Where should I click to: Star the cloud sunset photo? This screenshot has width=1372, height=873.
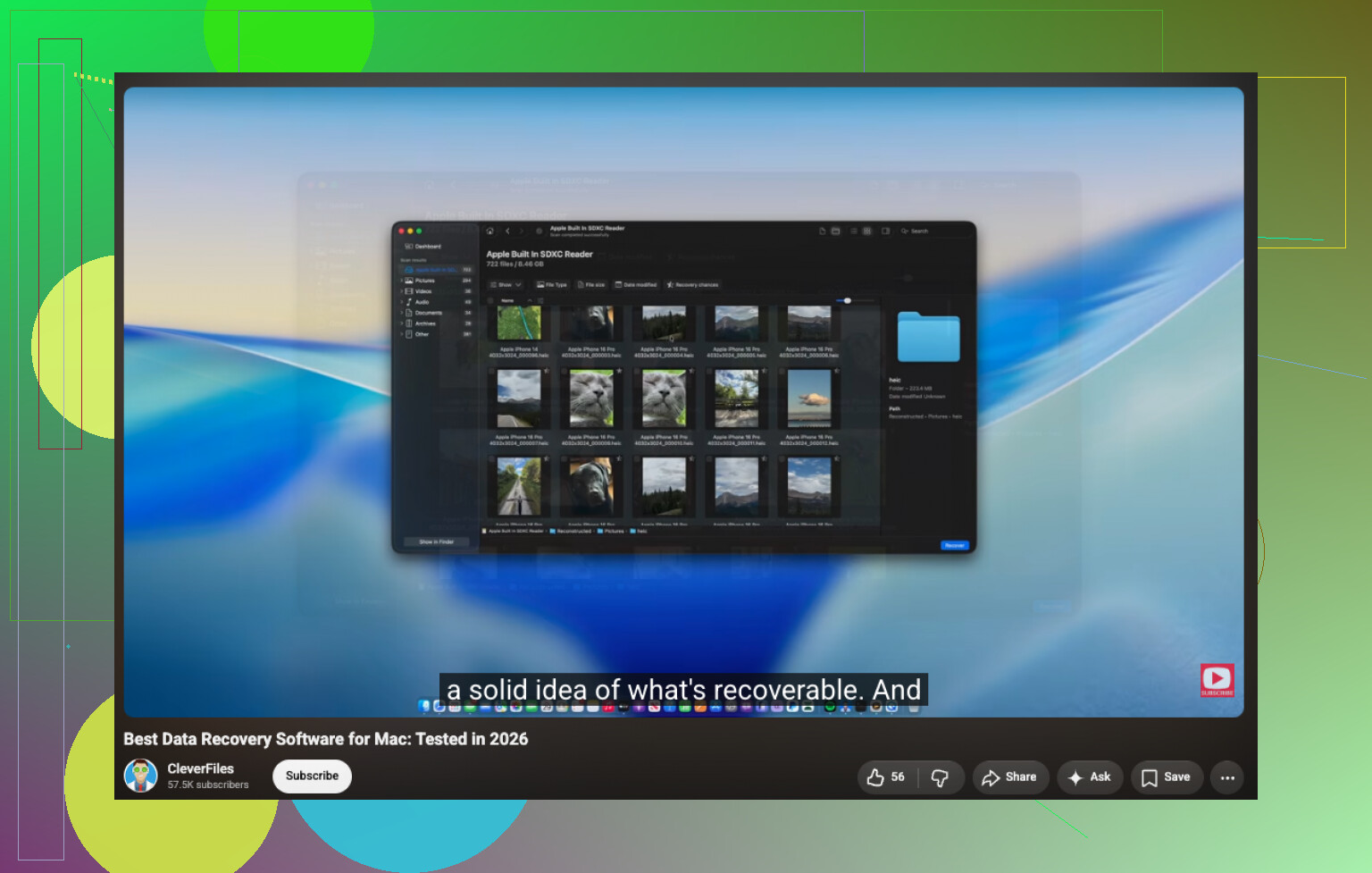pyautogui.click(x=836, y=371)
